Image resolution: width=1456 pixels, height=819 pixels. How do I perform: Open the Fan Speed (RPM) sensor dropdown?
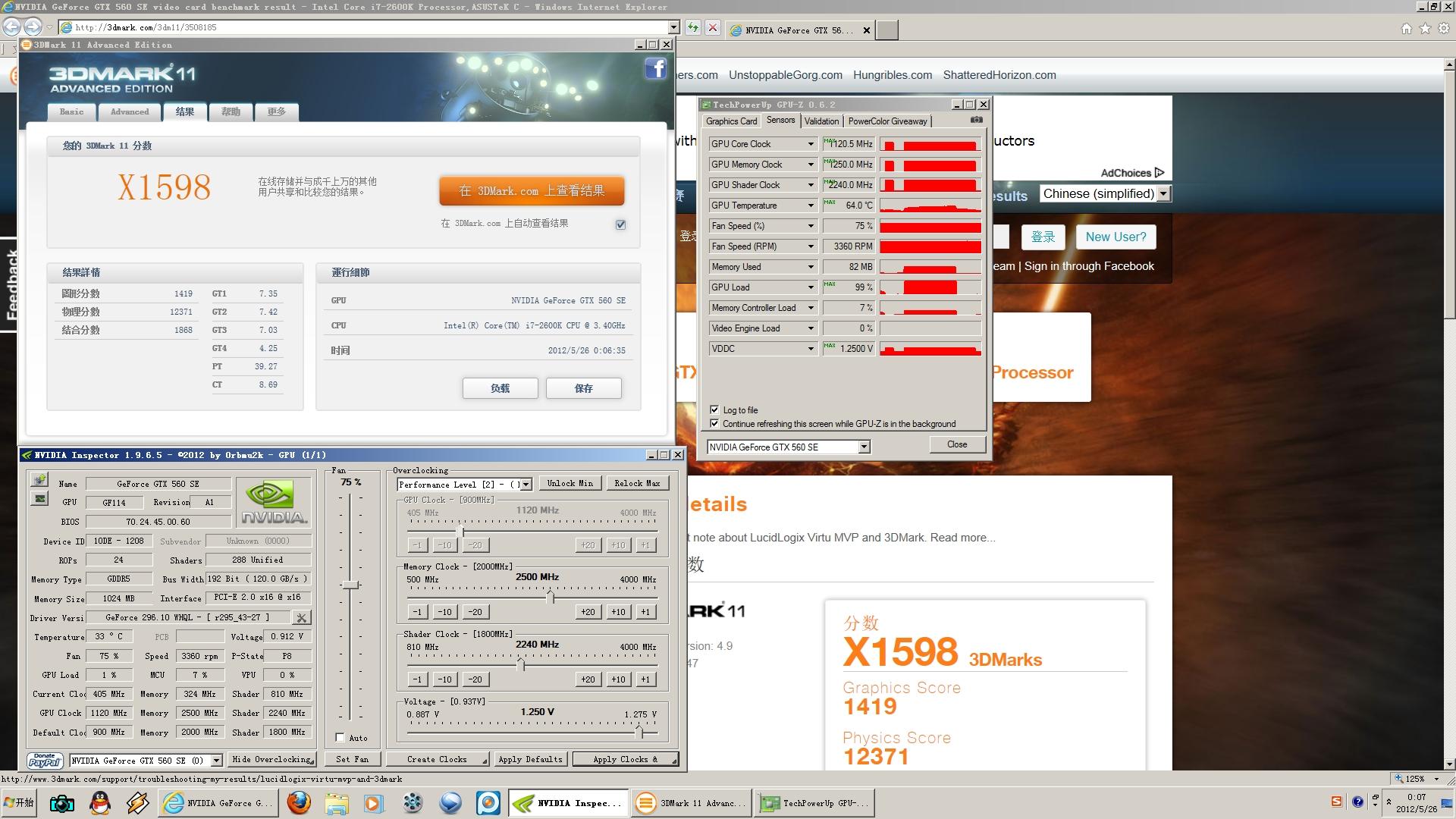tap(811, 246)
